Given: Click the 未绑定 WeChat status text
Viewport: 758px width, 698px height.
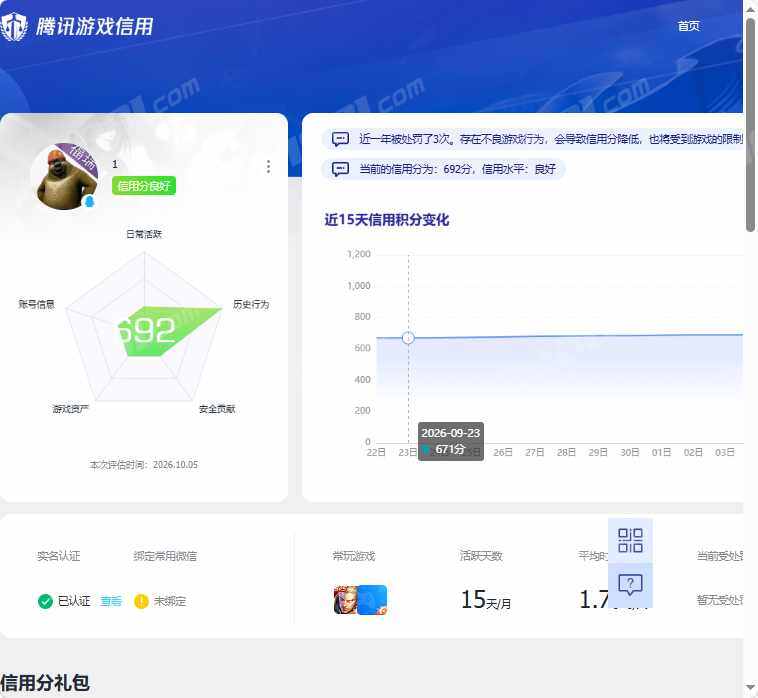Looking at the screenshot, I should click(x=170, y=601).
